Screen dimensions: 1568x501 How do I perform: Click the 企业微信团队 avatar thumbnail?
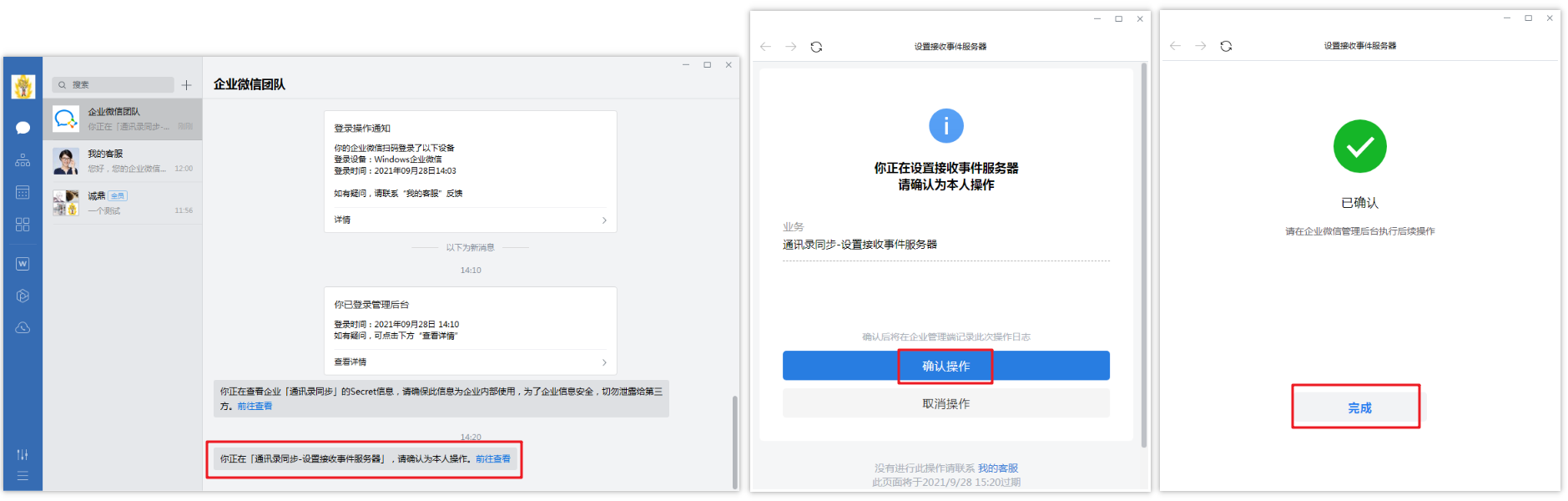[x=66, y=119]
